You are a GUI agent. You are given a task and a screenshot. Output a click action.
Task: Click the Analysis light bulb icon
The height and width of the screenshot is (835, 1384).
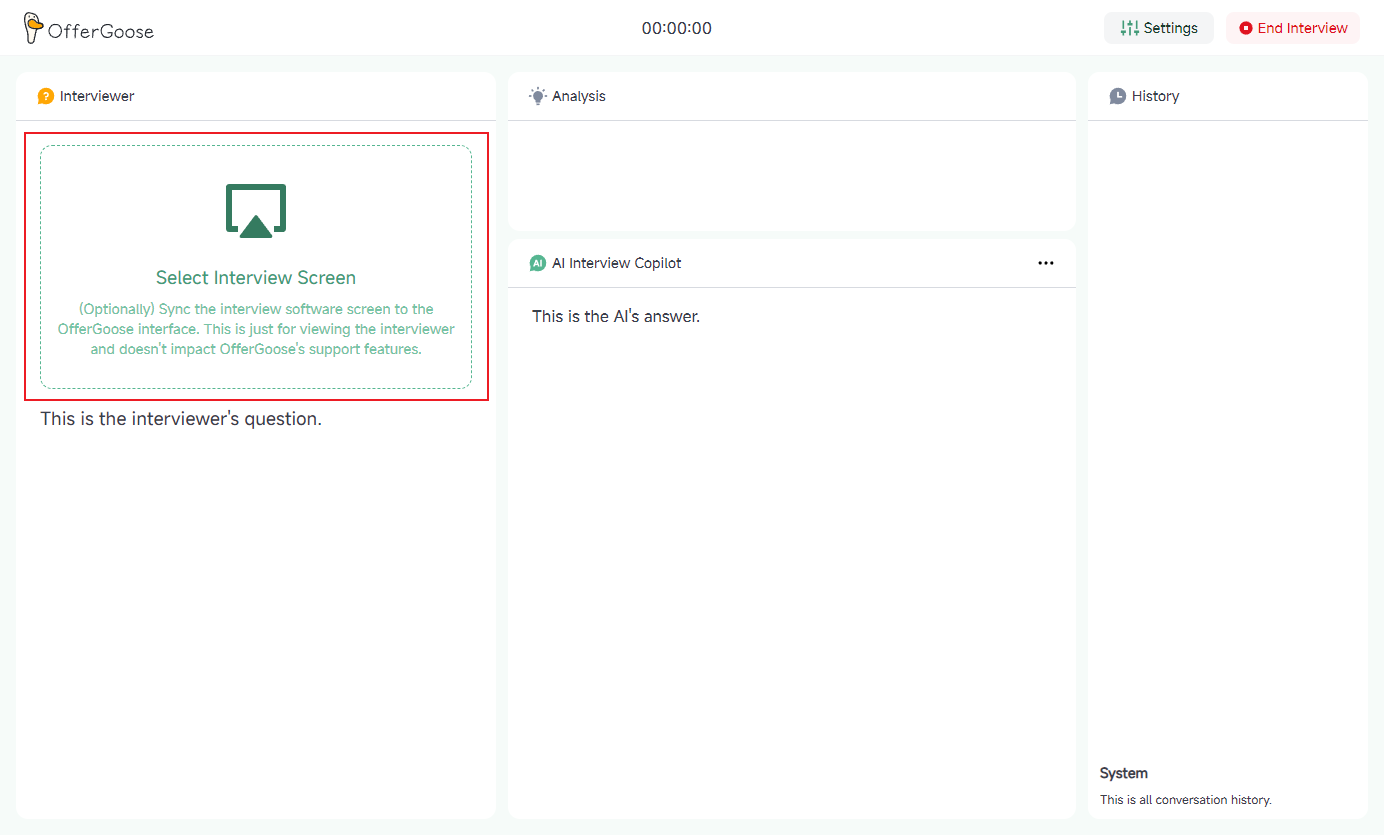pos(538,96)
